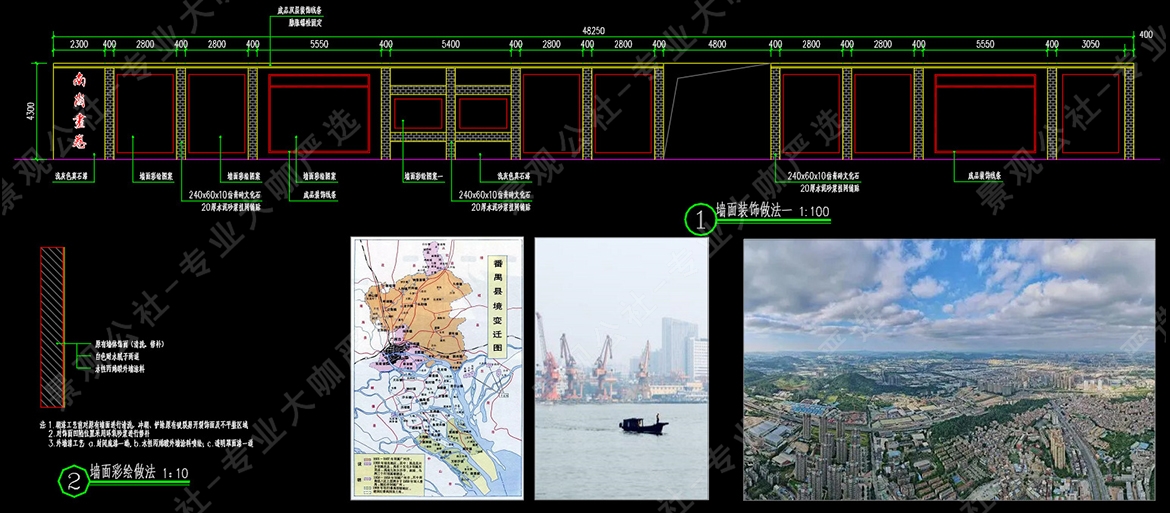Select the 48250 overall dimension text
Viewport: 1170px width, 513px height.
click(x=593, y=31)
